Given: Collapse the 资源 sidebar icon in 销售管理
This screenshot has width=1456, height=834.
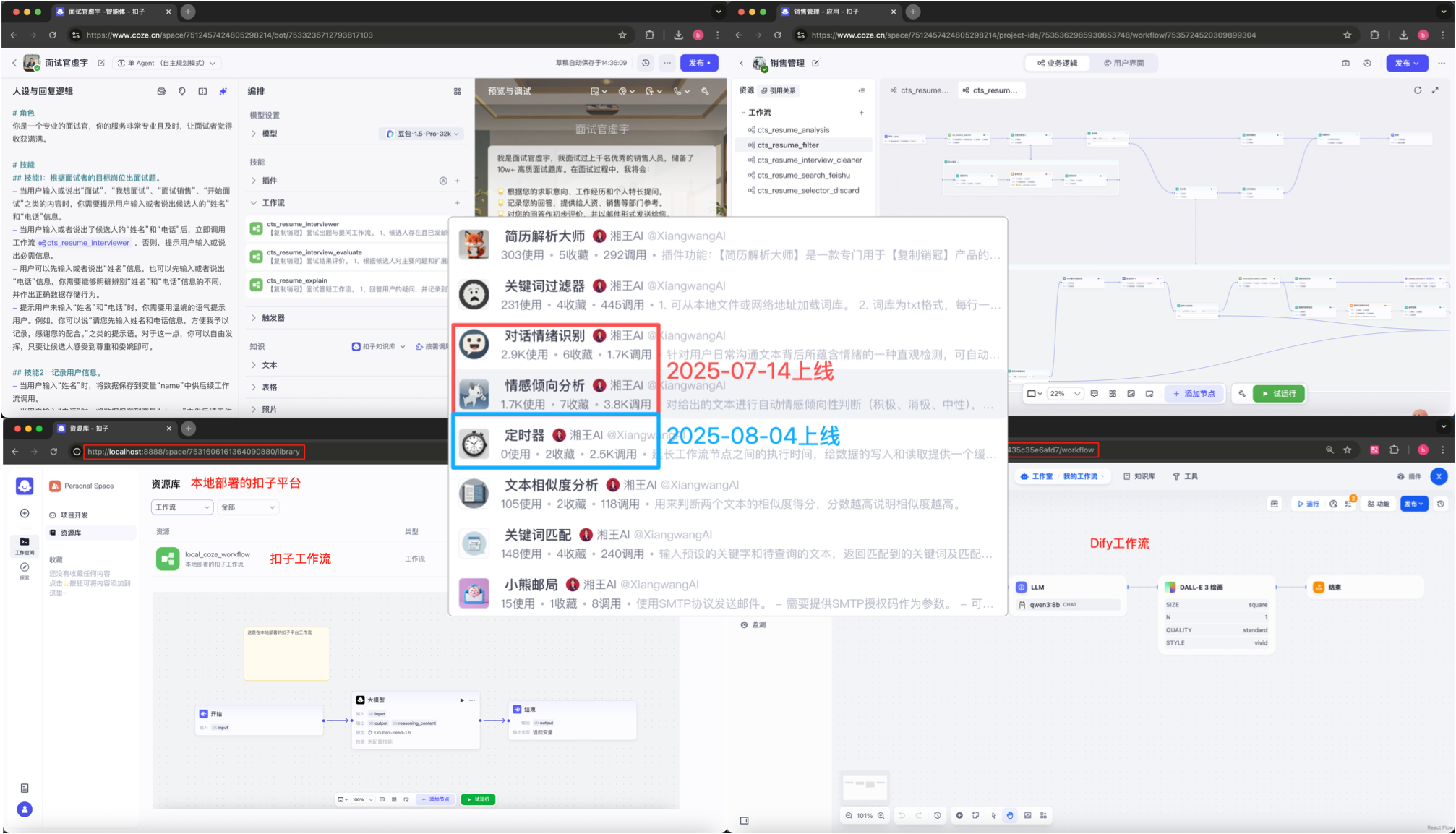Looking at the screenshot, I should (x=861, y=90).
